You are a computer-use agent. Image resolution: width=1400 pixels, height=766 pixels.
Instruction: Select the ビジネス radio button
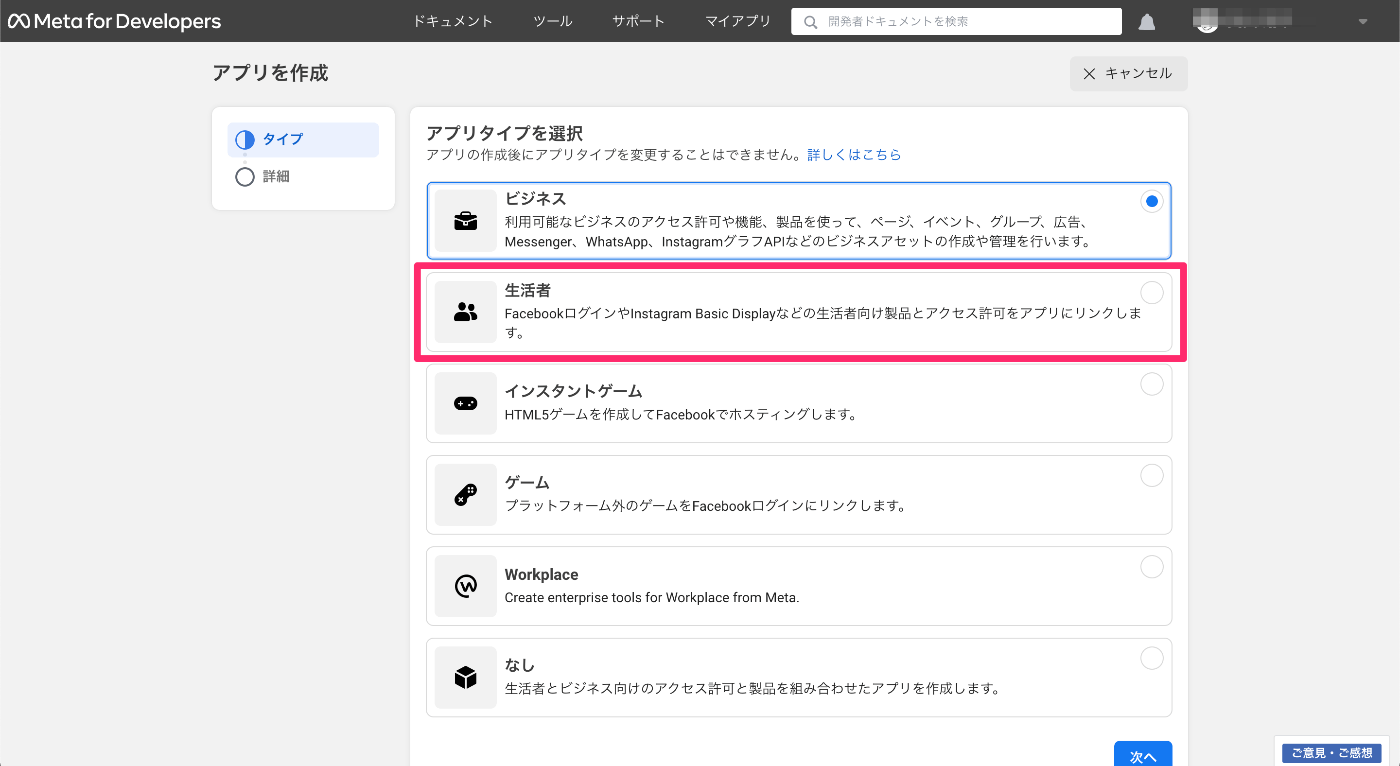pos(1152,201)
